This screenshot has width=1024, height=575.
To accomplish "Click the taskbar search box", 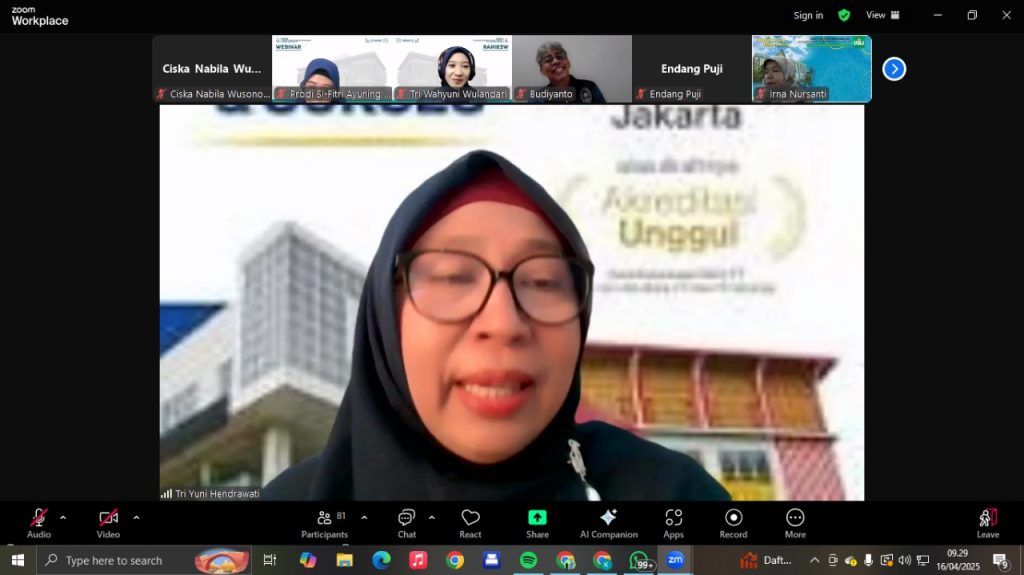I will 144,560.
